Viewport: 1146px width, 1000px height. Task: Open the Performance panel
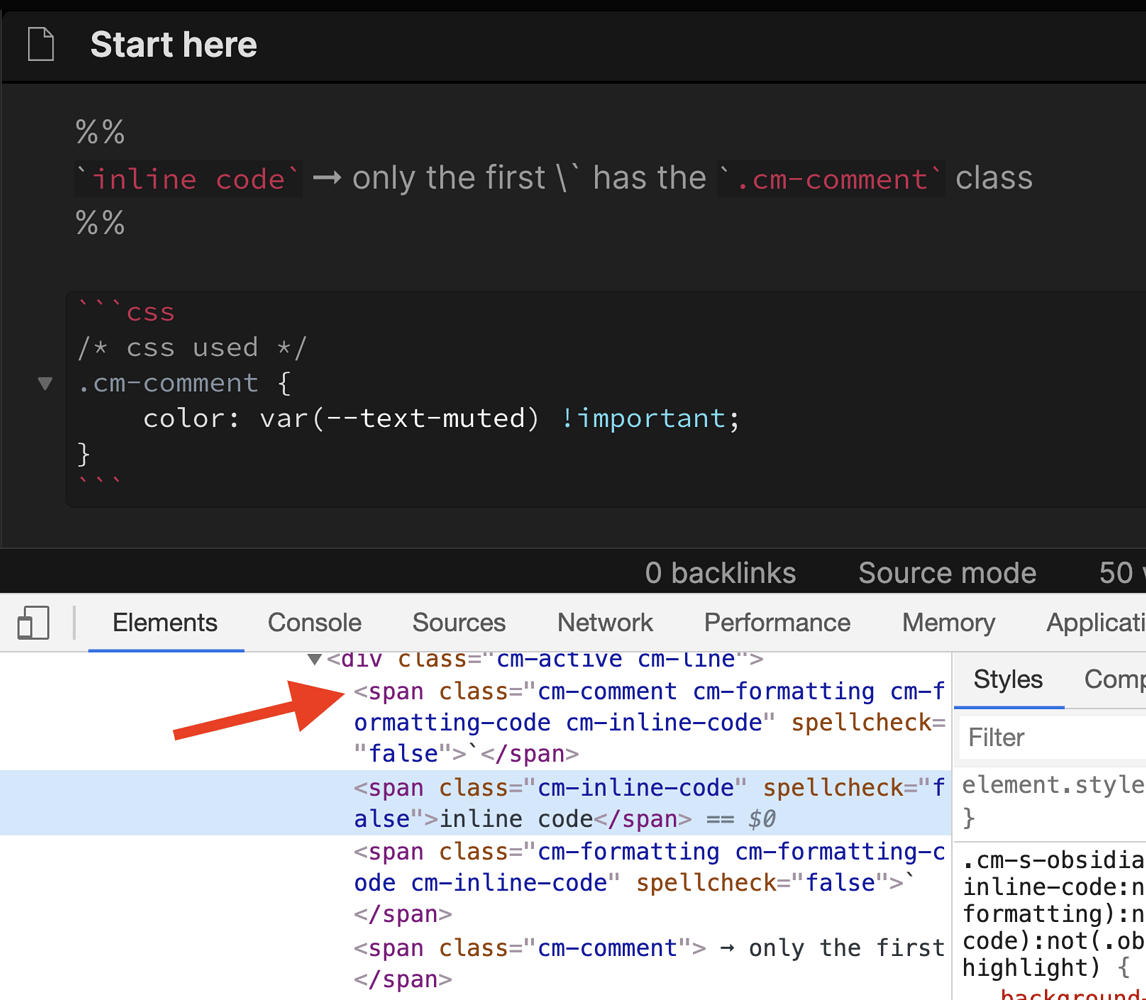coord(777,622)
